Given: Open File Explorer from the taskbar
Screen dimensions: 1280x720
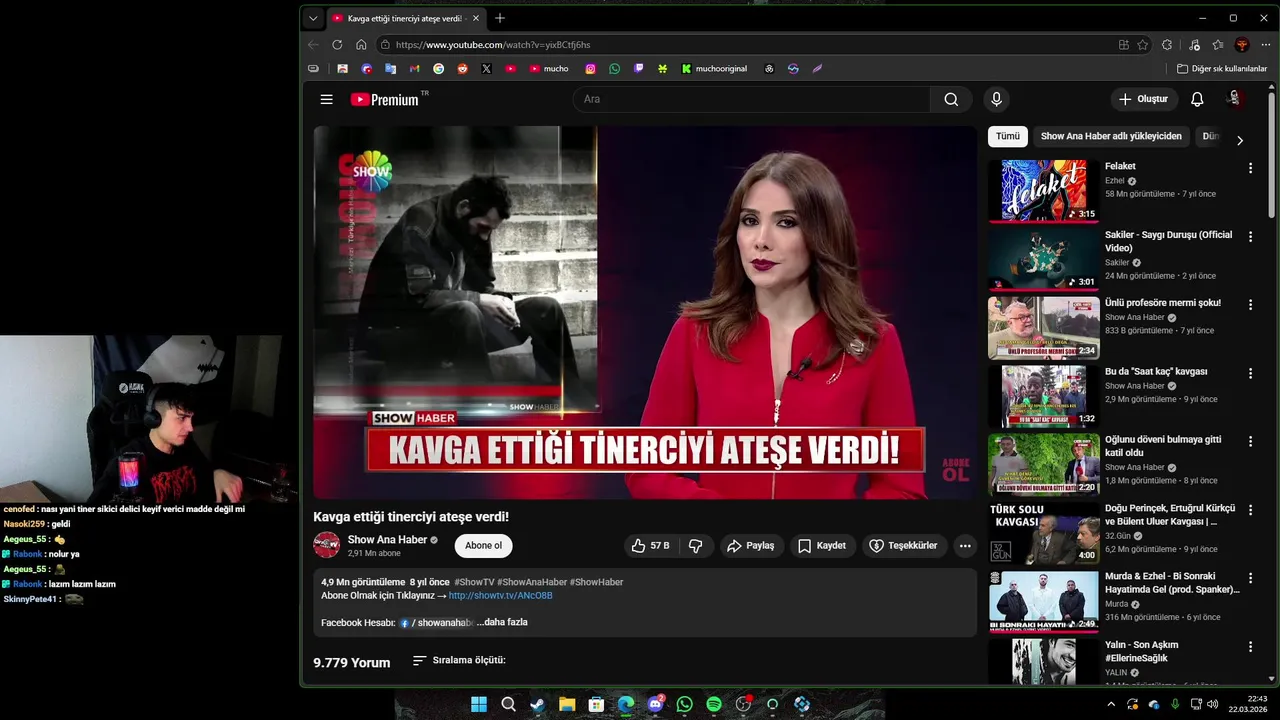Looking at the screenshot, I should pos(567,704).
